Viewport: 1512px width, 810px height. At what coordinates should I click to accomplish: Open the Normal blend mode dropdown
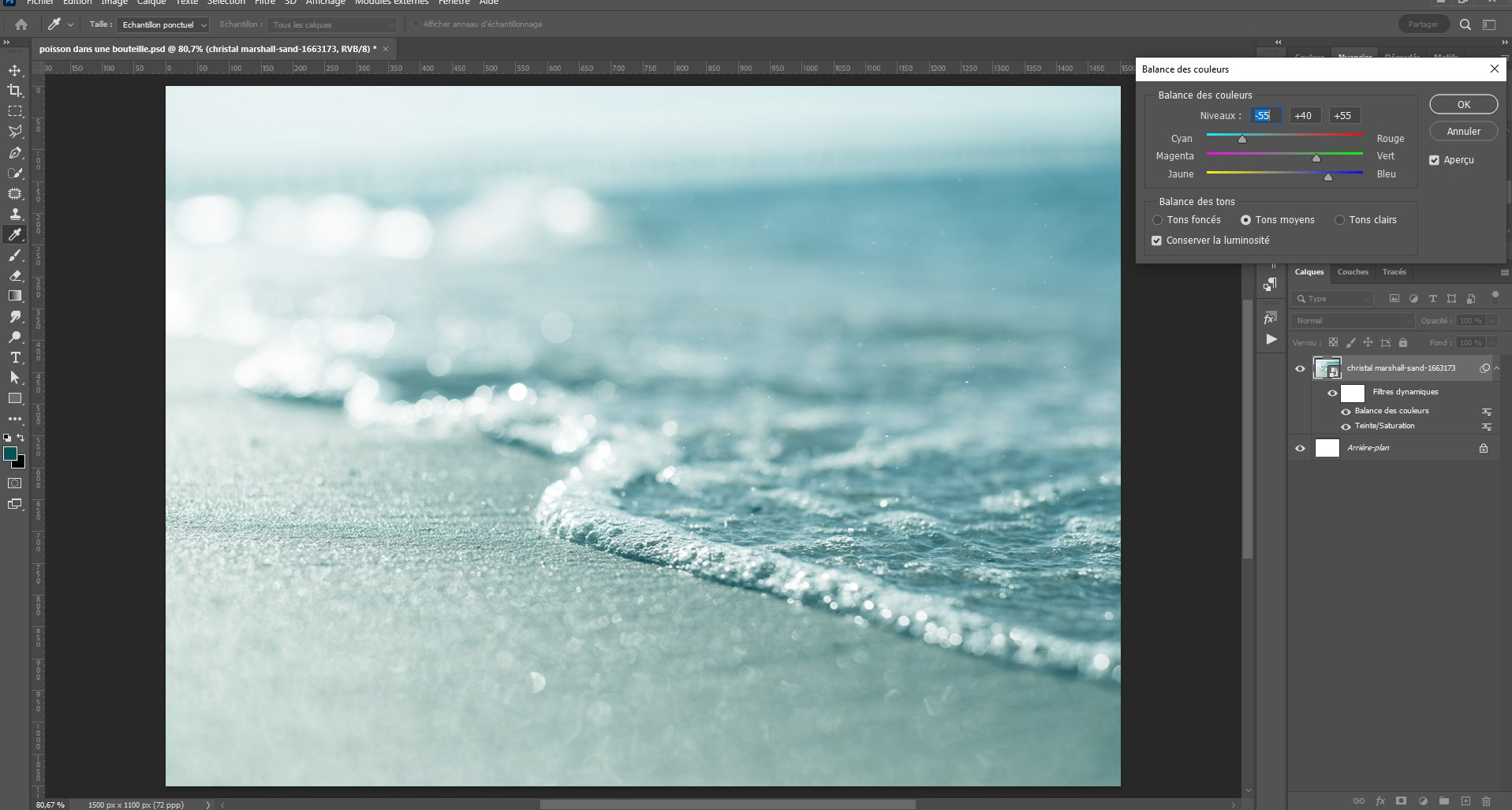(1353, 321)
